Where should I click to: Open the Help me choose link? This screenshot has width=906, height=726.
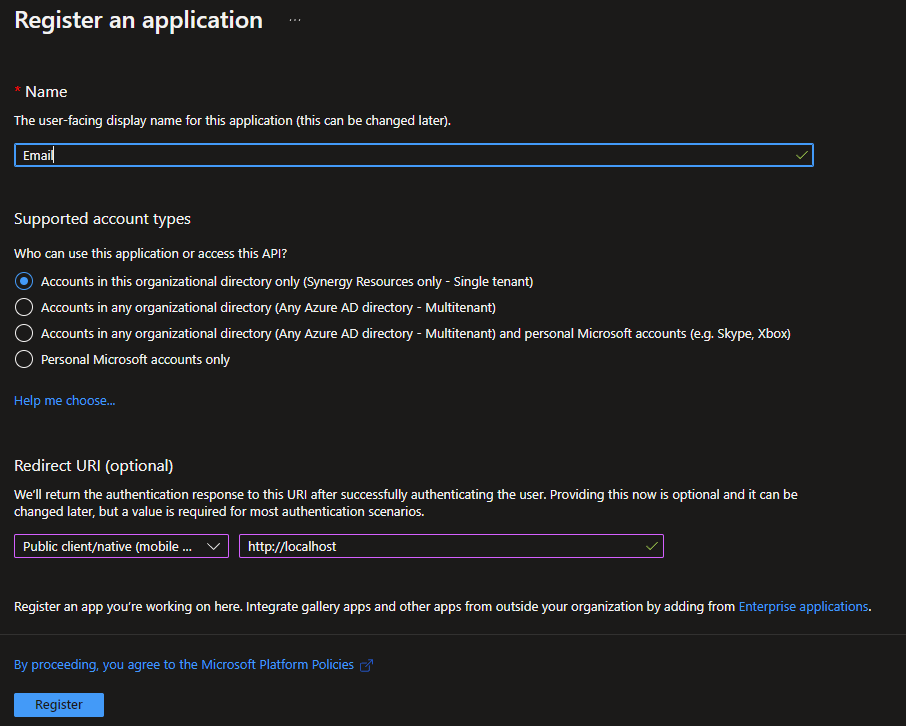pyautogui.click(x=65, y=401)
